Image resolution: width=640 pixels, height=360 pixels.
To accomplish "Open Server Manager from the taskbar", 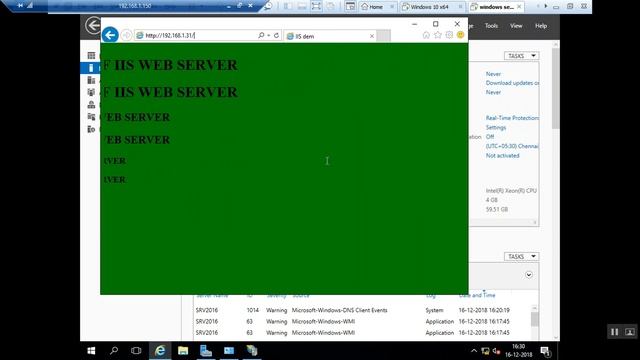I will [206, 351].
